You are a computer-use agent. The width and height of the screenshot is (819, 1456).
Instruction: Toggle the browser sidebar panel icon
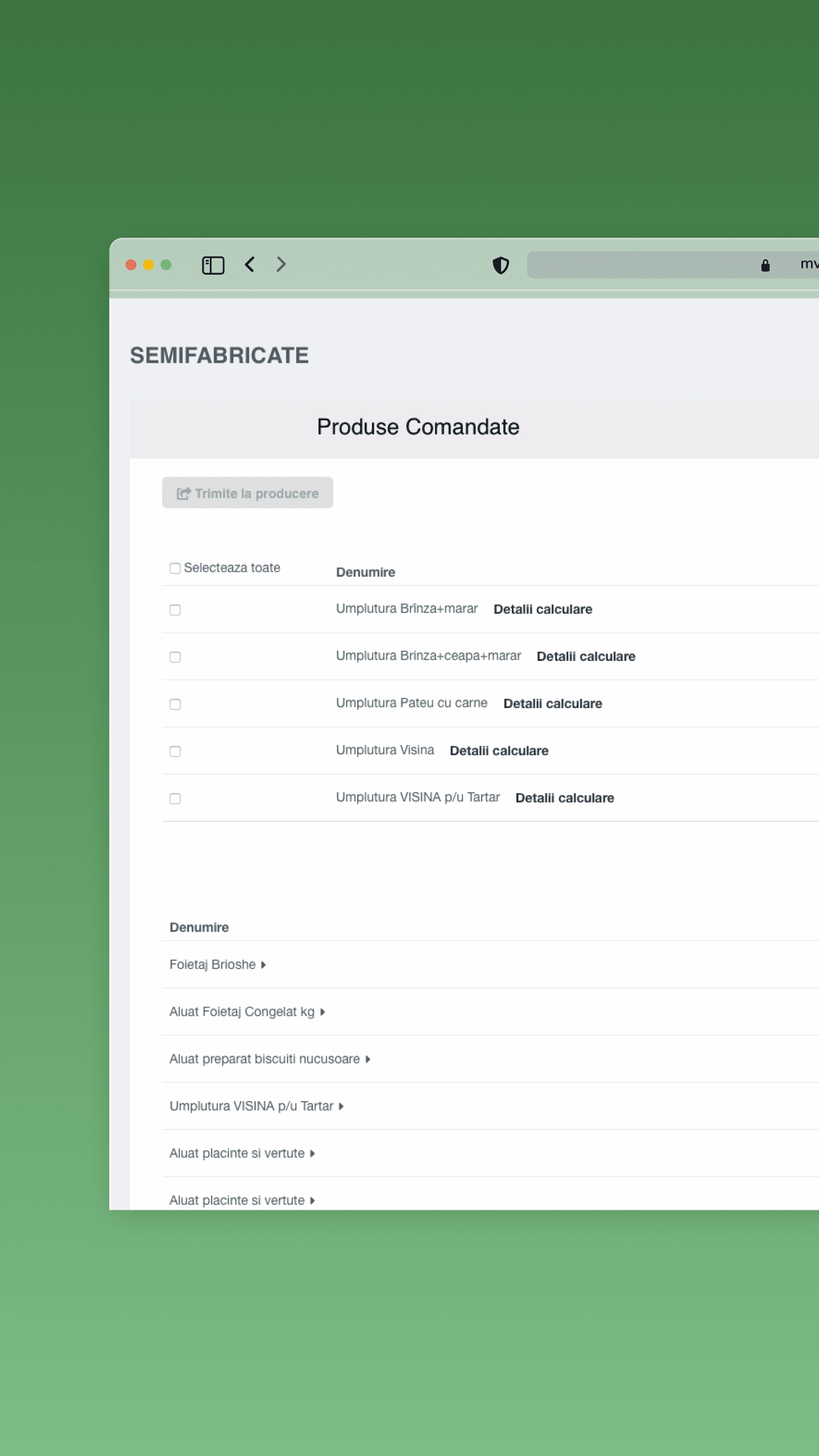coord(213,265)
